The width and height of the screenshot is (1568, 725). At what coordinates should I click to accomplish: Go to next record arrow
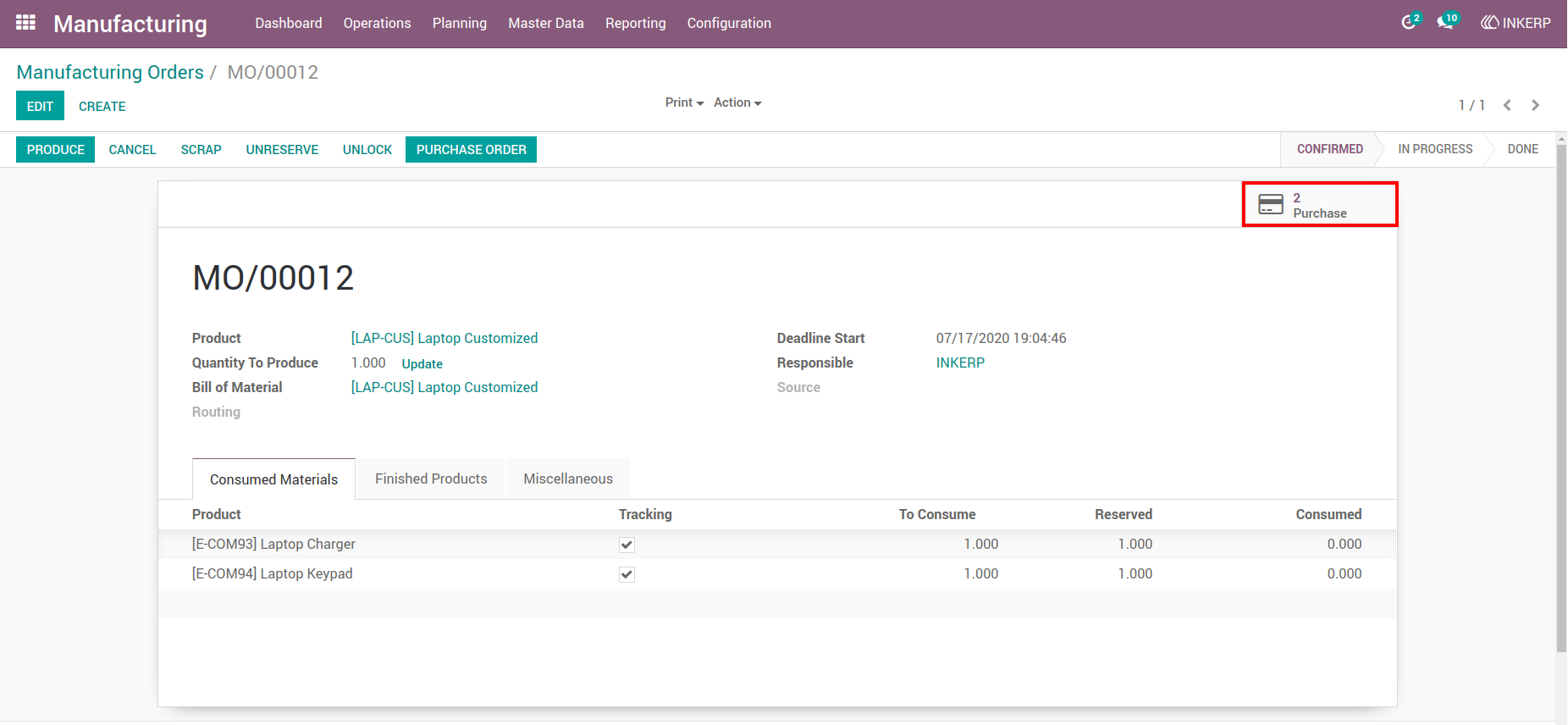tap(1535, 105)
